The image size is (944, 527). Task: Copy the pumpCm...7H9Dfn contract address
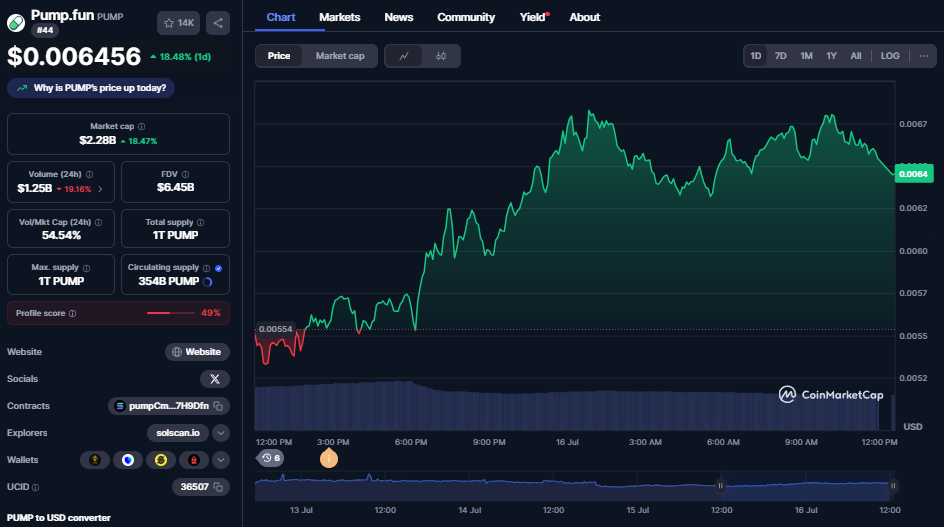point(219,406)
